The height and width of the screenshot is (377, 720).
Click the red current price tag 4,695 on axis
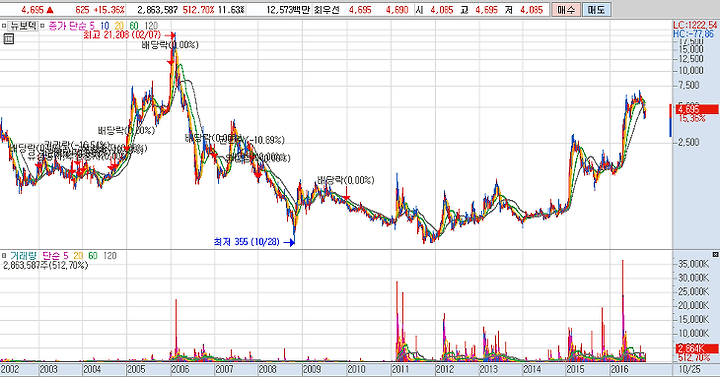pos(697,109)
